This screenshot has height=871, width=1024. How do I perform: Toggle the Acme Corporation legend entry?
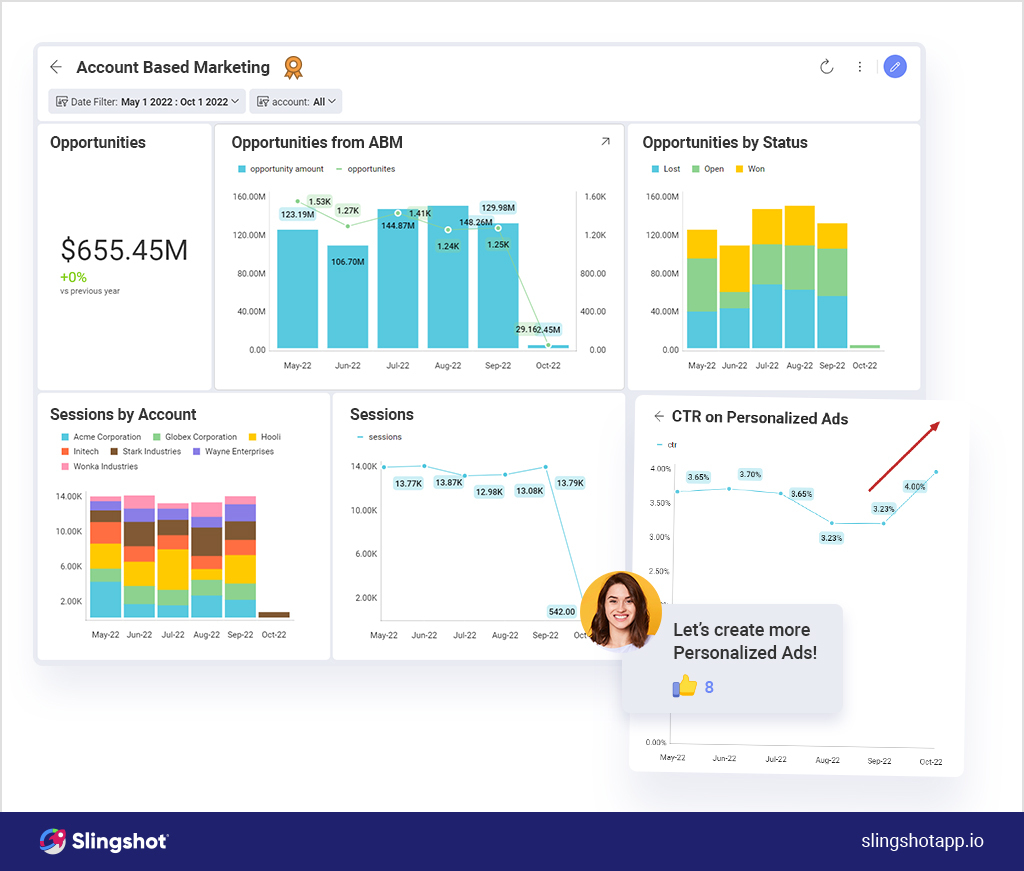[100, 437]
